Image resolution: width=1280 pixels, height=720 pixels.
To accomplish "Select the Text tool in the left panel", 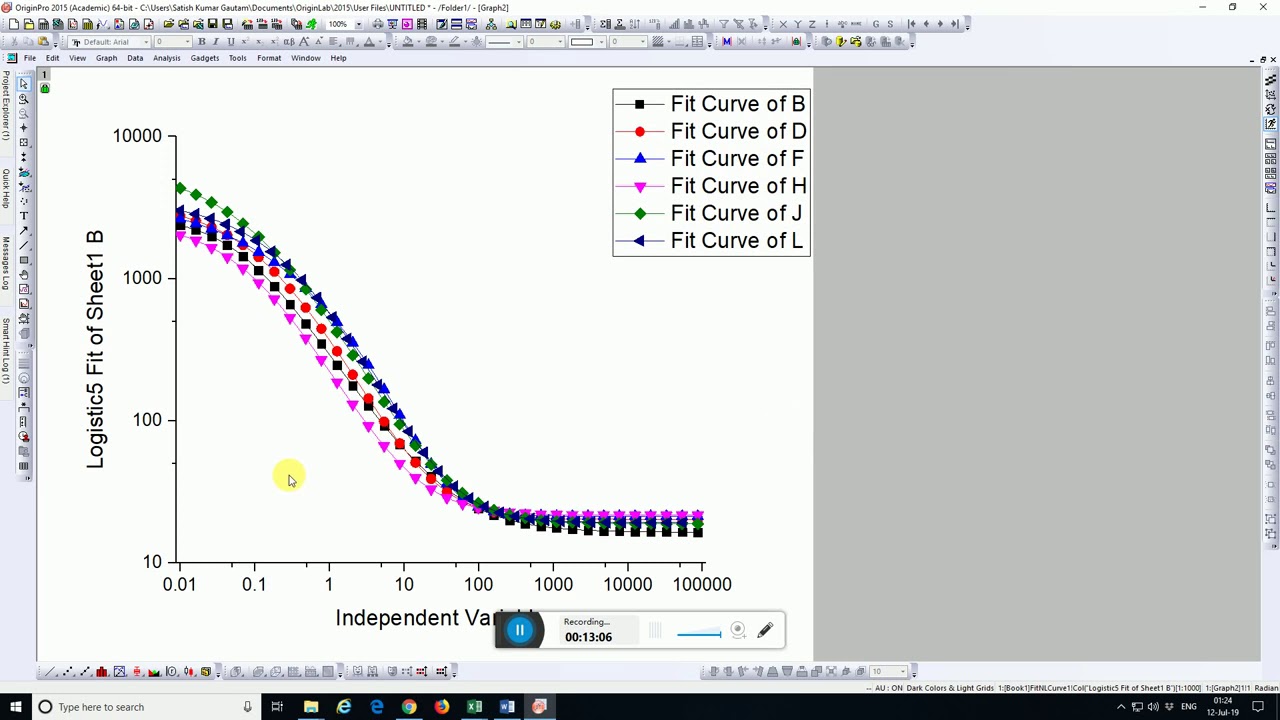I will pyautogui.click(x=24, y=216).
